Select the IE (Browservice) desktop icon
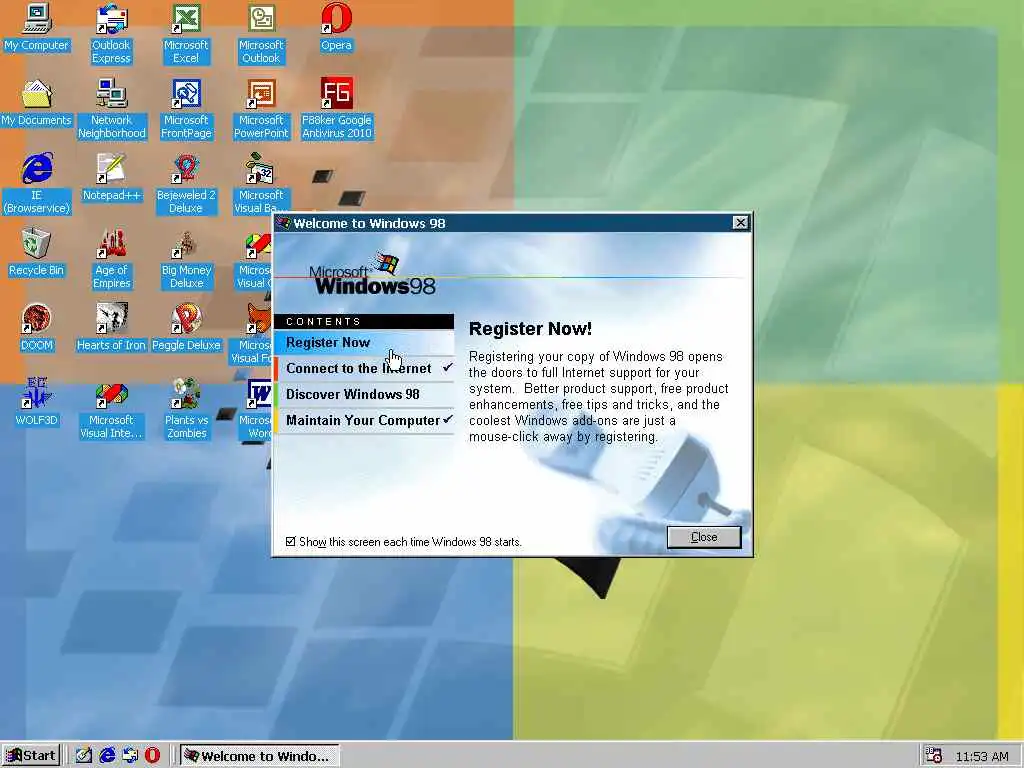The height and width of the screenshot is (768, 1024). (x=37, y=184)
